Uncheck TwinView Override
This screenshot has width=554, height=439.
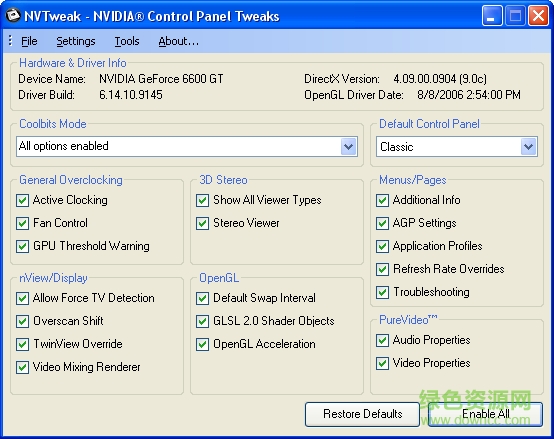(x=23, y=344)
